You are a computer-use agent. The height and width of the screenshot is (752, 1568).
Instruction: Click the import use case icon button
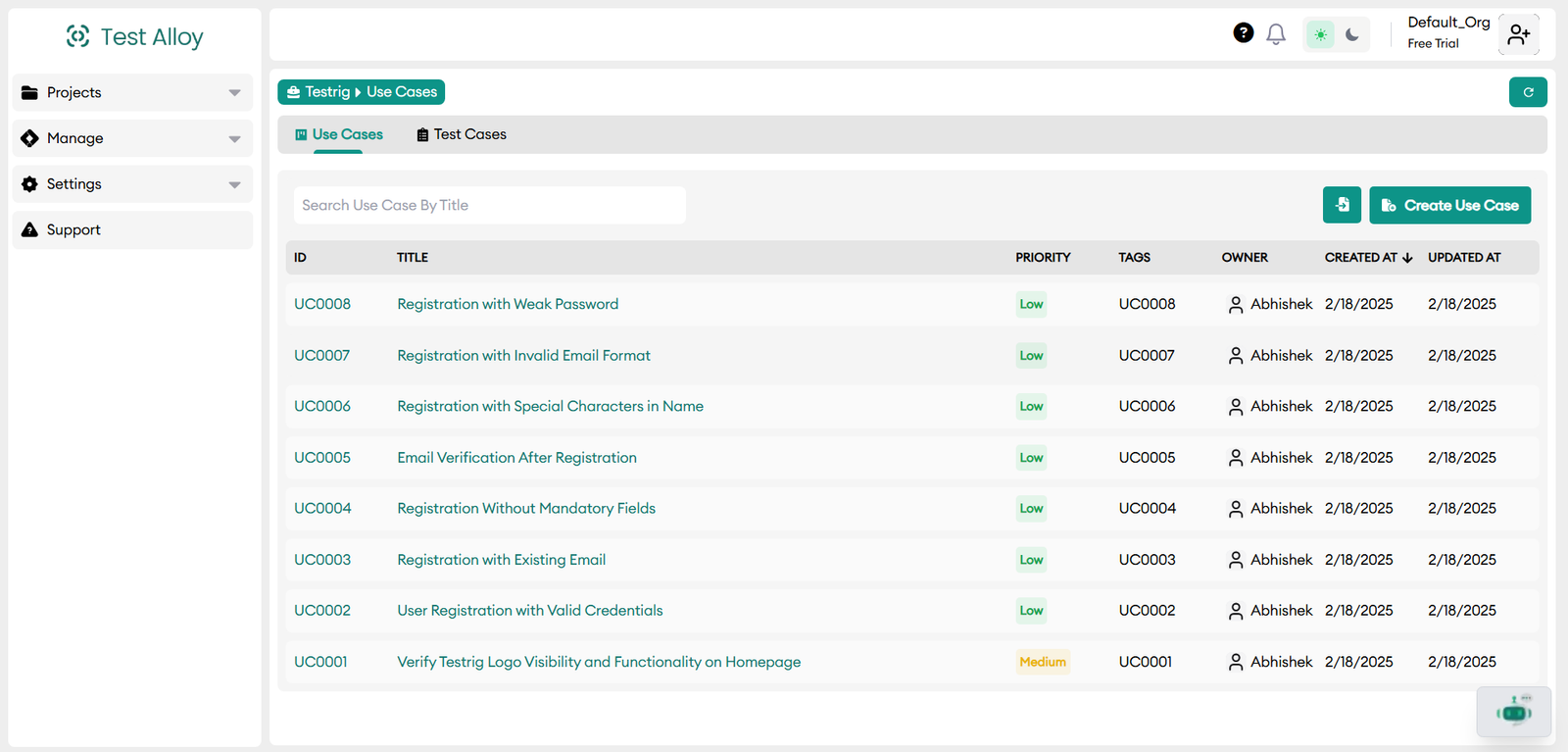click(x=1342, y=205)
